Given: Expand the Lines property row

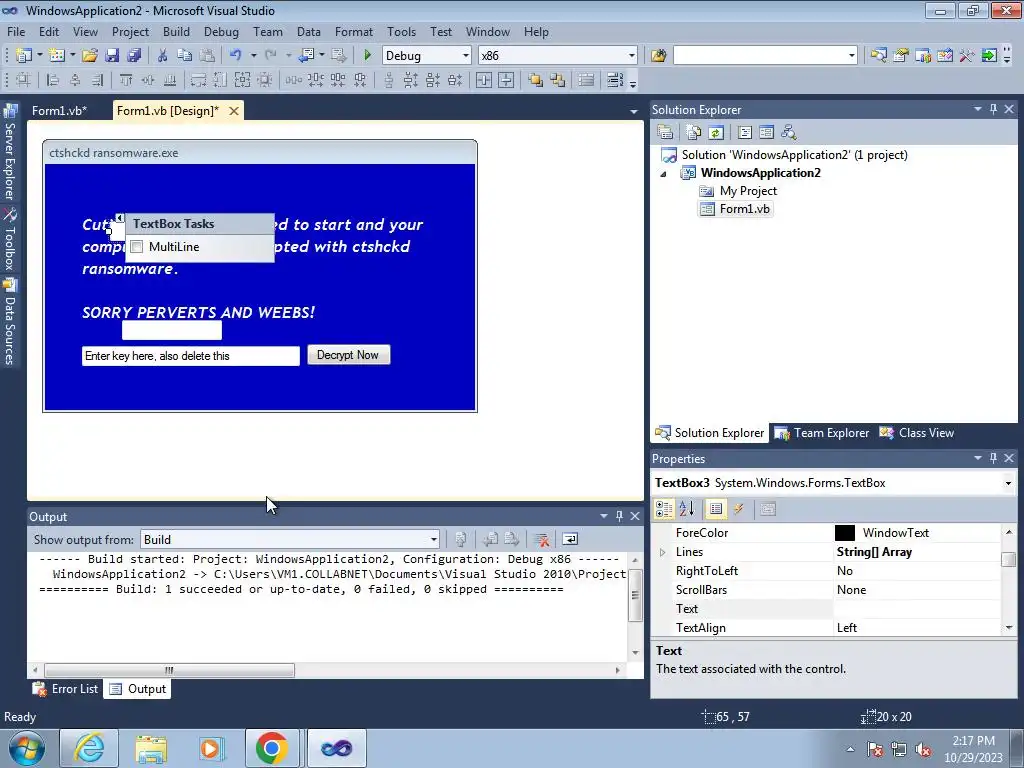Looking at the screenshot, I should click(x=662, y=552).
